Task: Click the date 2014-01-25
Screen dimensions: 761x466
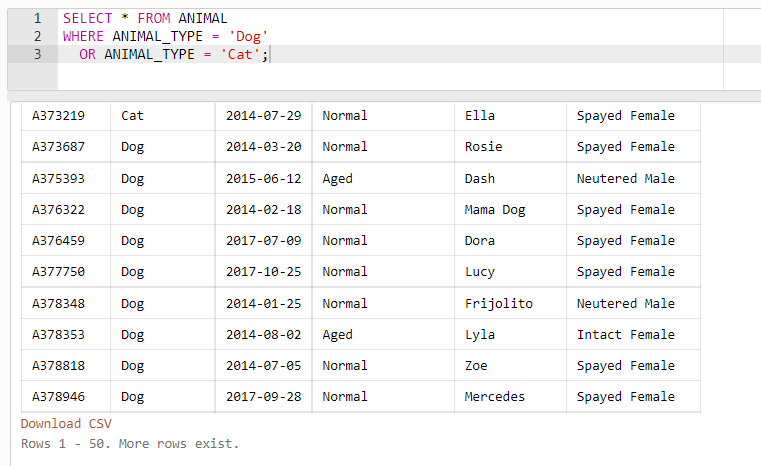Action: pos(264,304)
